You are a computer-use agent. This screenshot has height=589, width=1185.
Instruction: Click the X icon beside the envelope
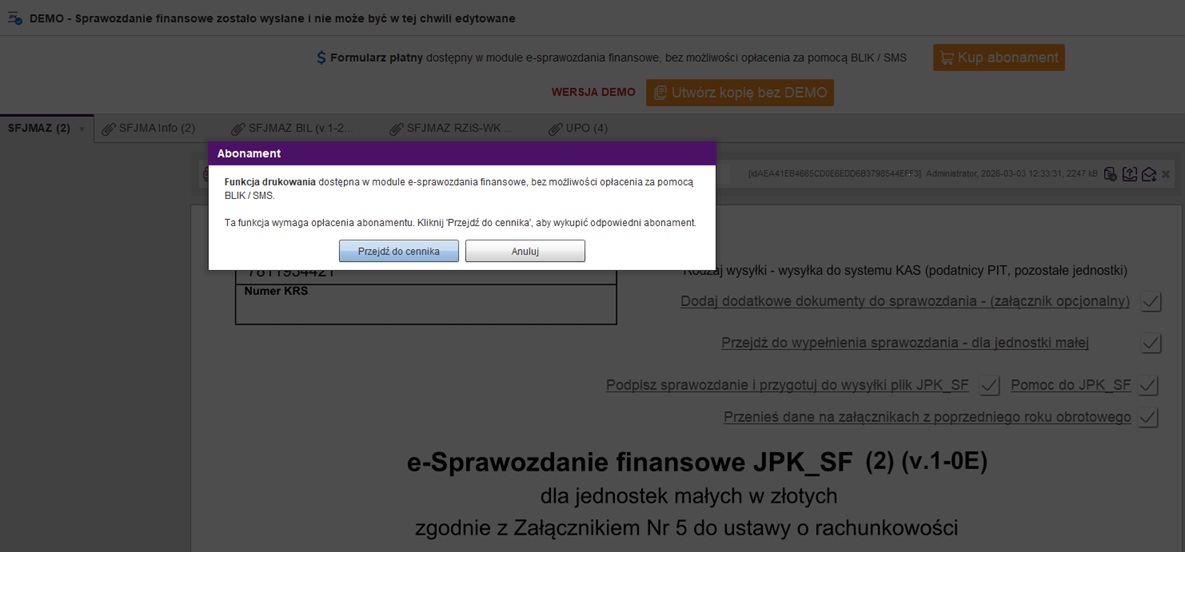[1166, 175]
